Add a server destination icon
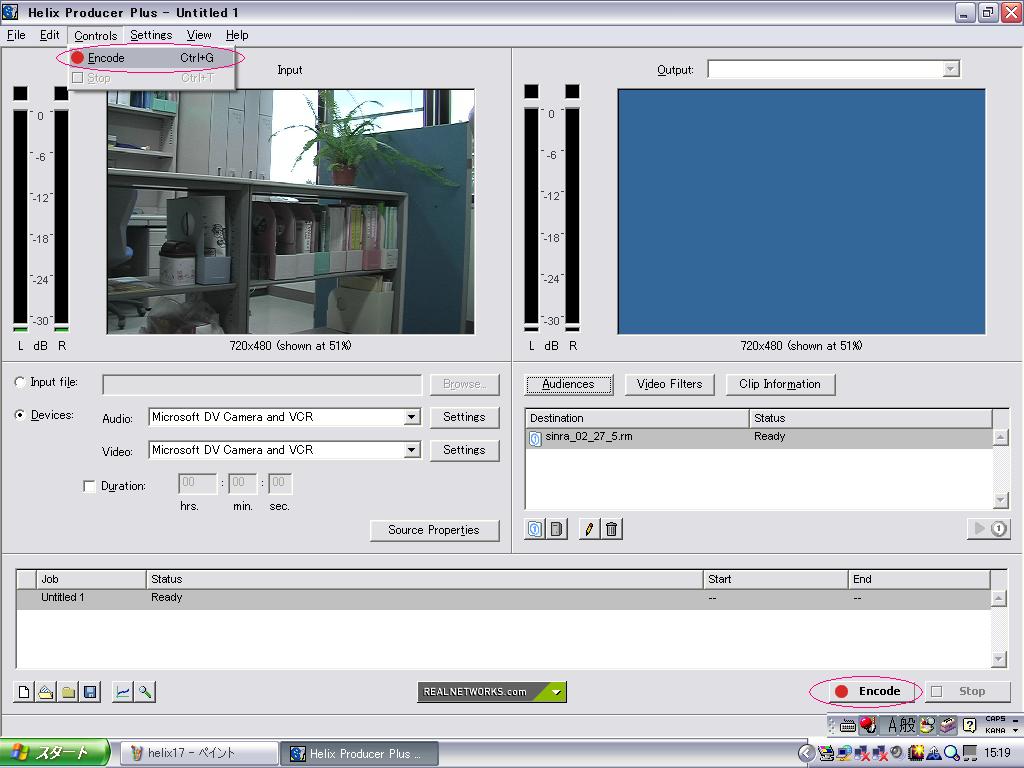This screenshot has height=768, width=1024. point(557,529)
